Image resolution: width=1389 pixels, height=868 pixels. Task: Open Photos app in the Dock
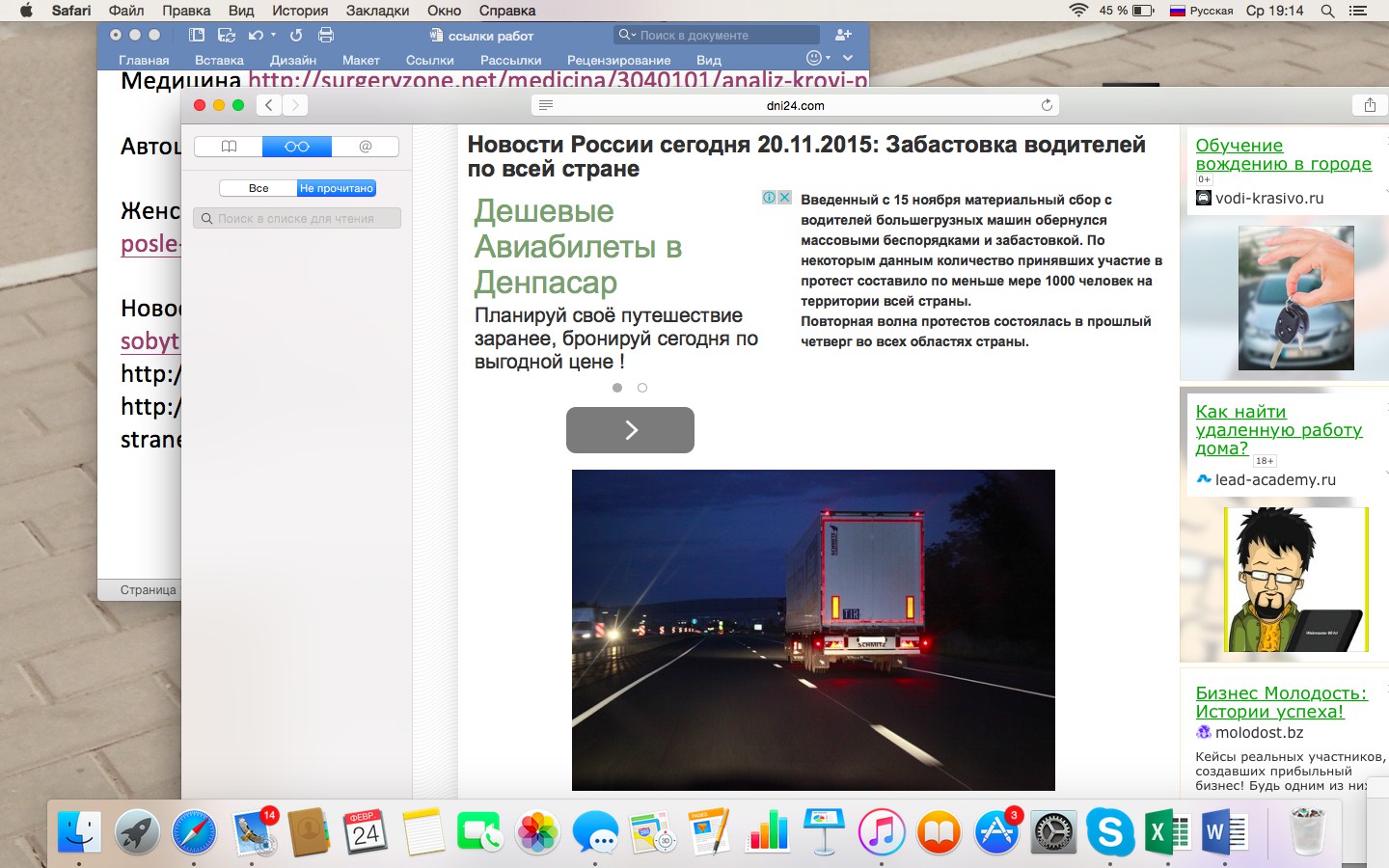537,830
